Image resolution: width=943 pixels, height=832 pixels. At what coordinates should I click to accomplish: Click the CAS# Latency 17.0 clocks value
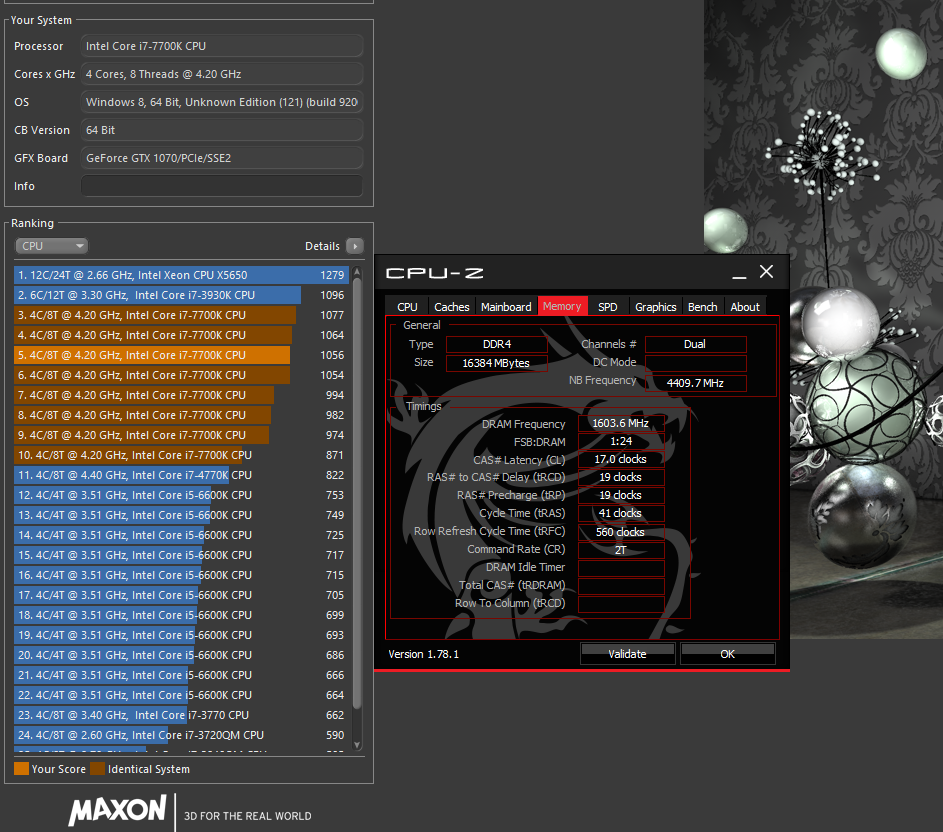click(621, 460)
